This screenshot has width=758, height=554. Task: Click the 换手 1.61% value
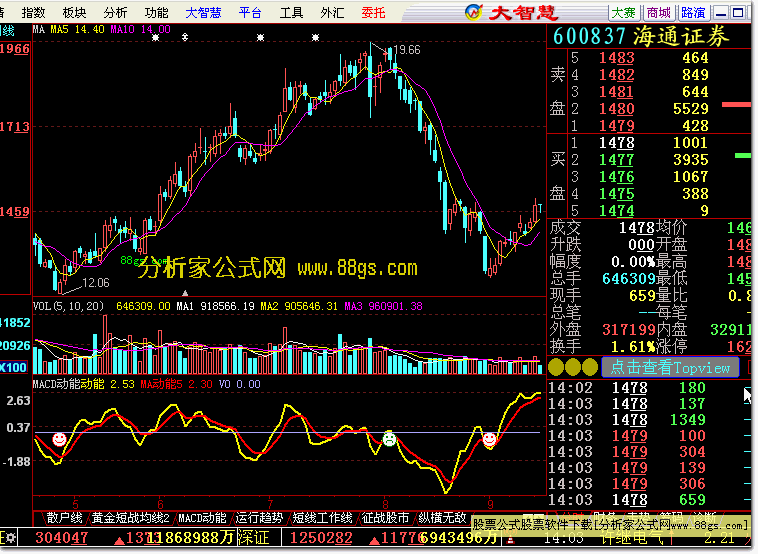coord(633,347)
